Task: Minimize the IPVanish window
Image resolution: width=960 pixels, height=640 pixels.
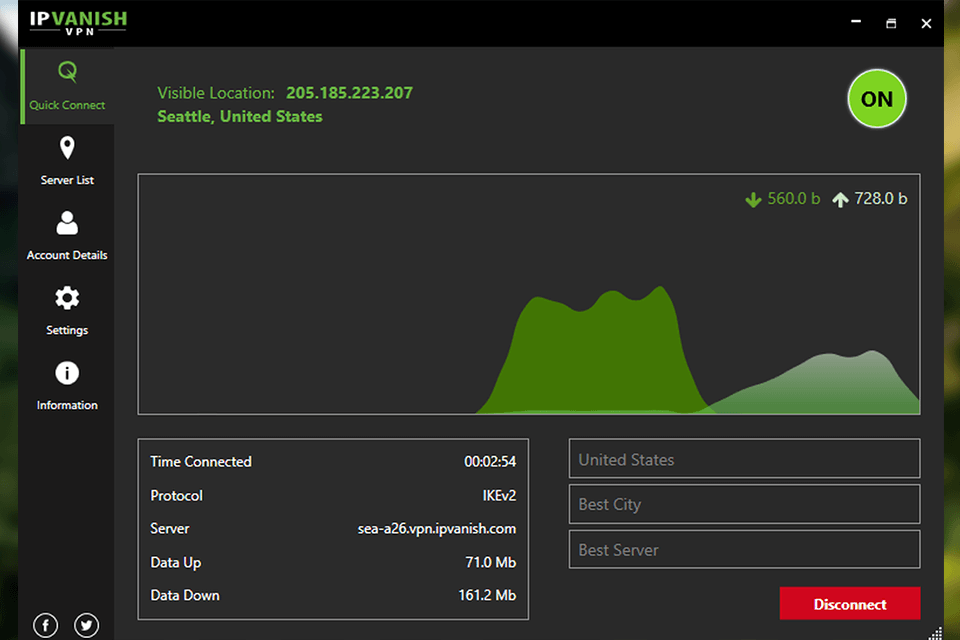Action: pos(856,23)
